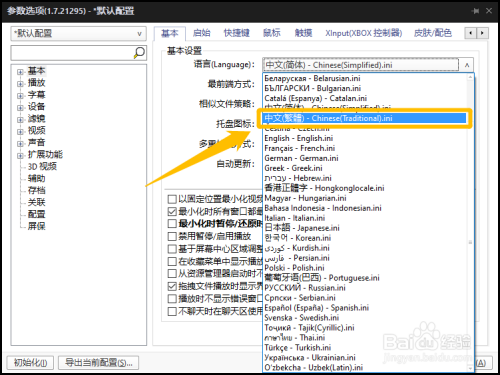
Task: Toggle 在收藏菜单中显示播放 checkbox
Action: tap(172, 261)
